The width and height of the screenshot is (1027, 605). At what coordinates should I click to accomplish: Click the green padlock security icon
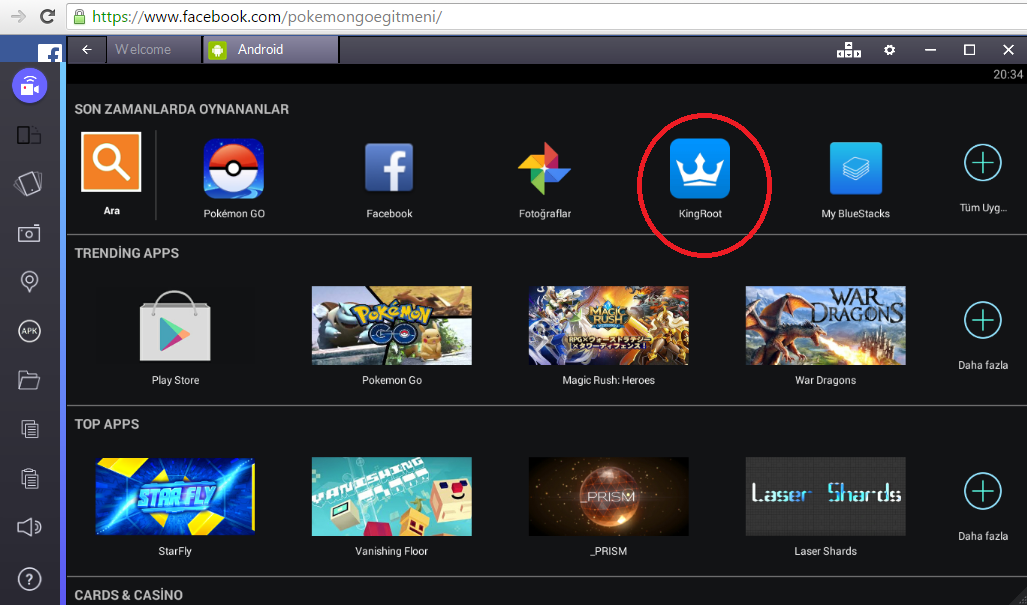(x=79, y=16)
